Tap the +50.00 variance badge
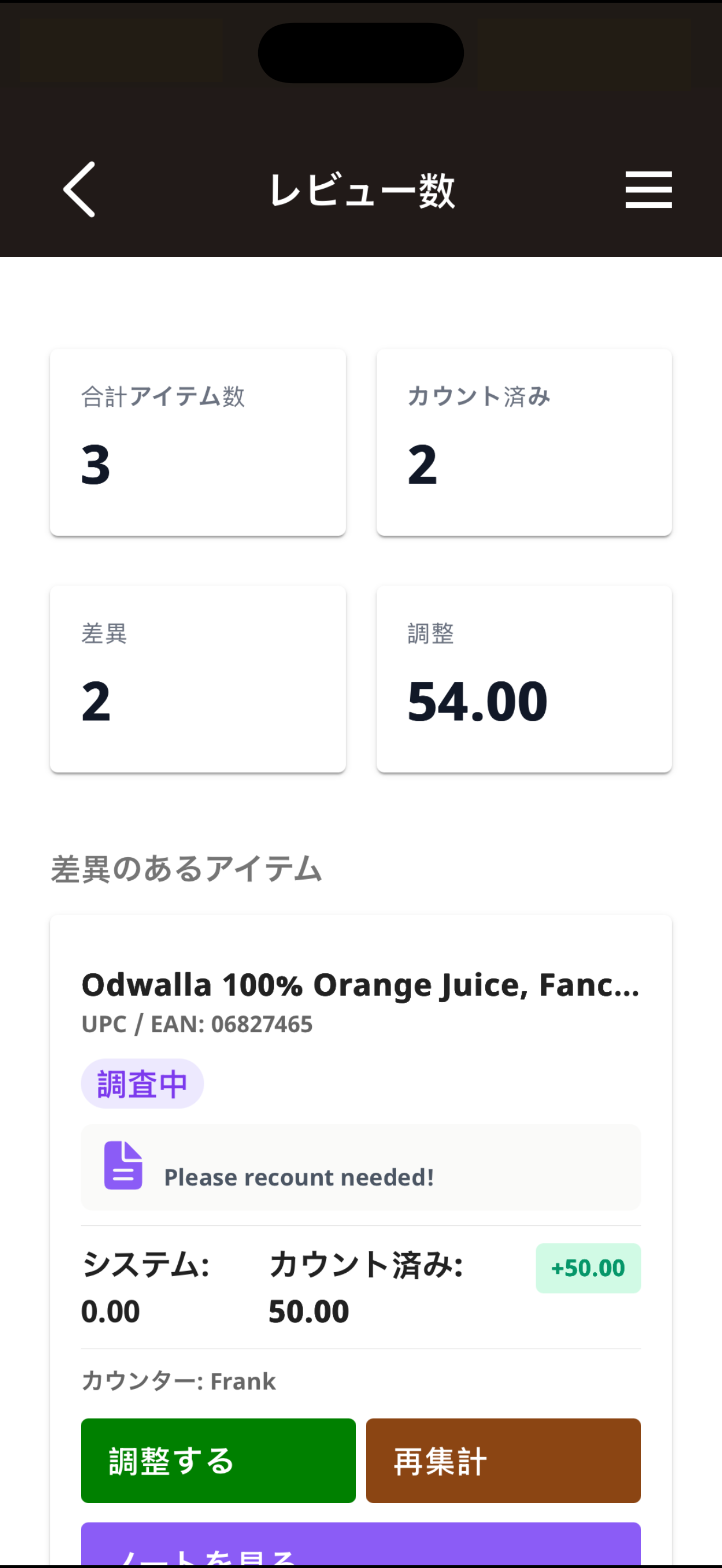This screenshot has width=722, height=1568. [x=588, y=1268]
